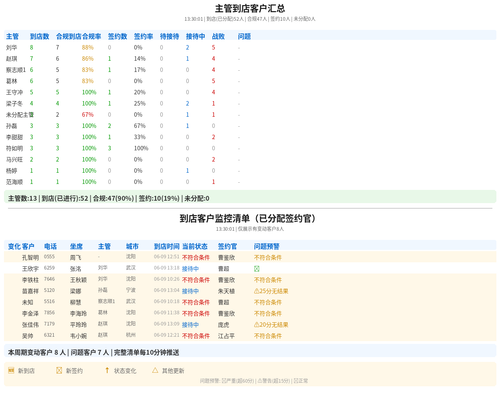Select customer 孔智明 in monitoring list

tap(30, 258)
